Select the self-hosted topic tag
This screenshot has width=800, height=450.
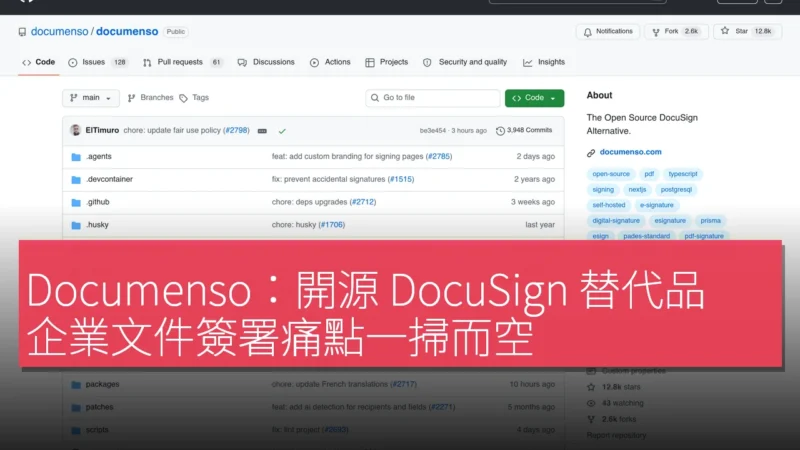[609, 205]
